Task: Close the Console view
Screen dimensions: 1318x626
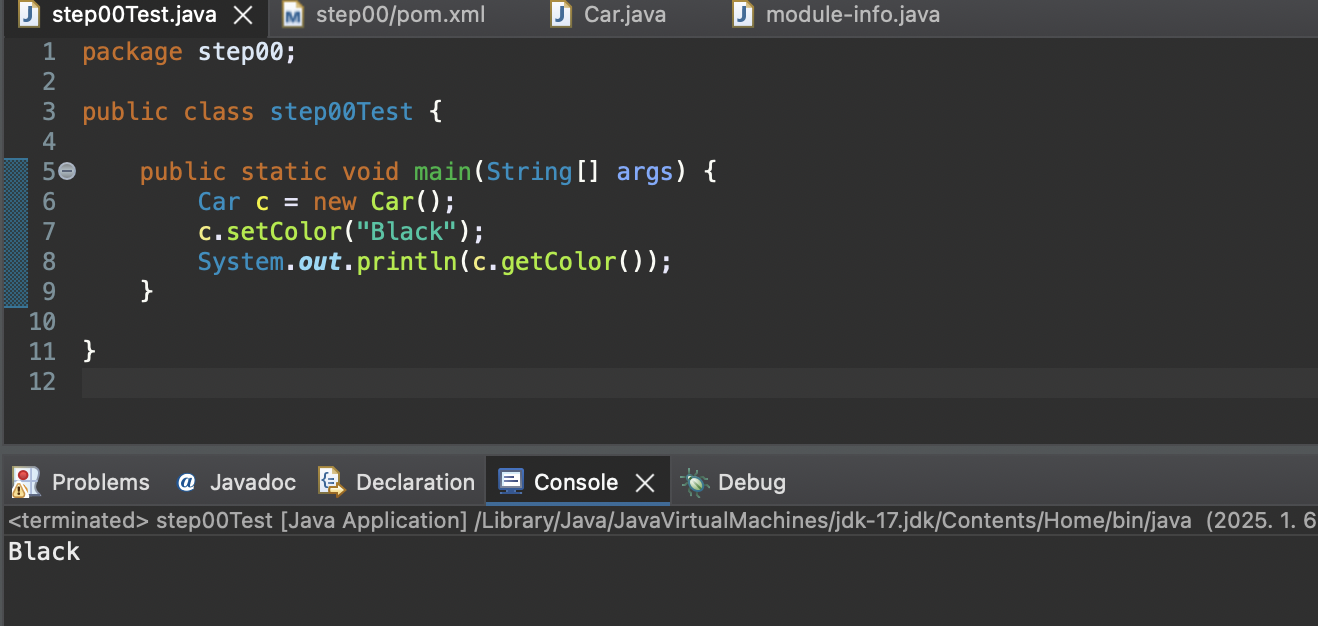Action: (645, 483)
